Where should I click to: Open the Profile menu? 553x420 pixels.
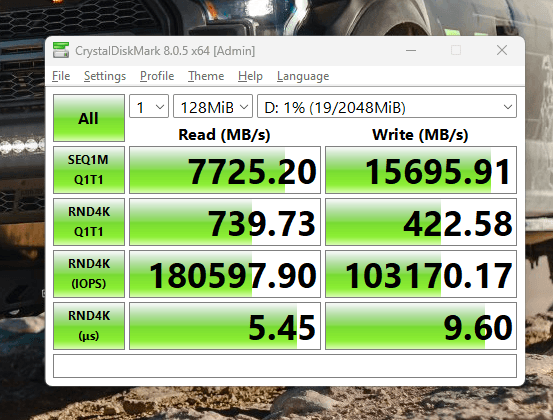pos(157,76)
